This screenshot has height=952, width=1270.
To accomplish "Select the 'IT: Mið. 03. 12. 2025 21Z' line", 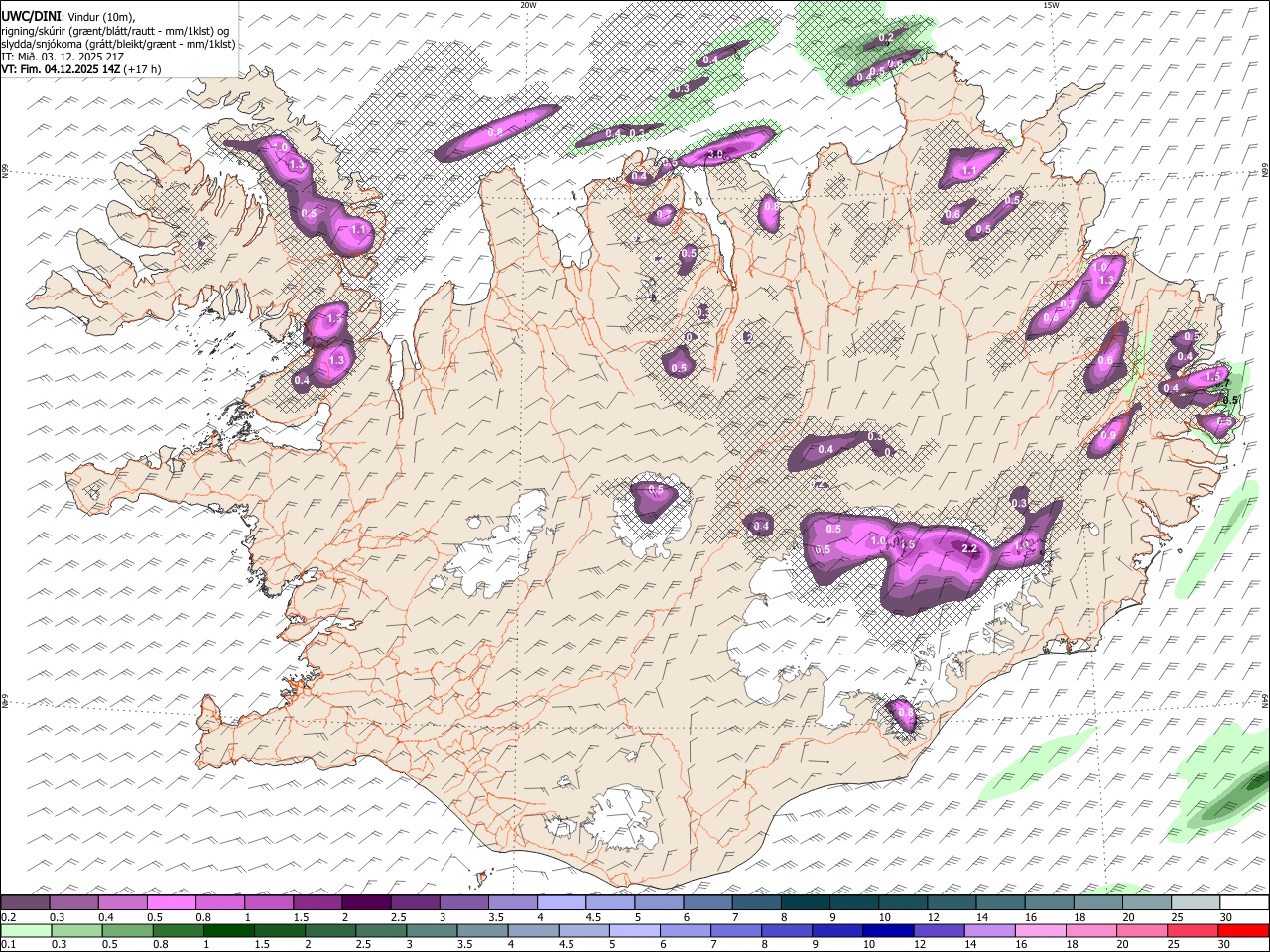I will coord(63,57).
